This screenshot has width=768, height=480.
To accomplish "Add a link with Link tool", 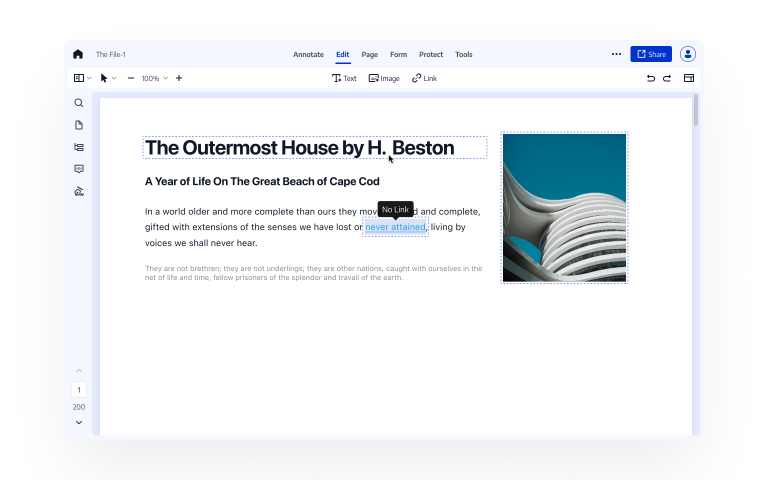I will coord(424,78).
